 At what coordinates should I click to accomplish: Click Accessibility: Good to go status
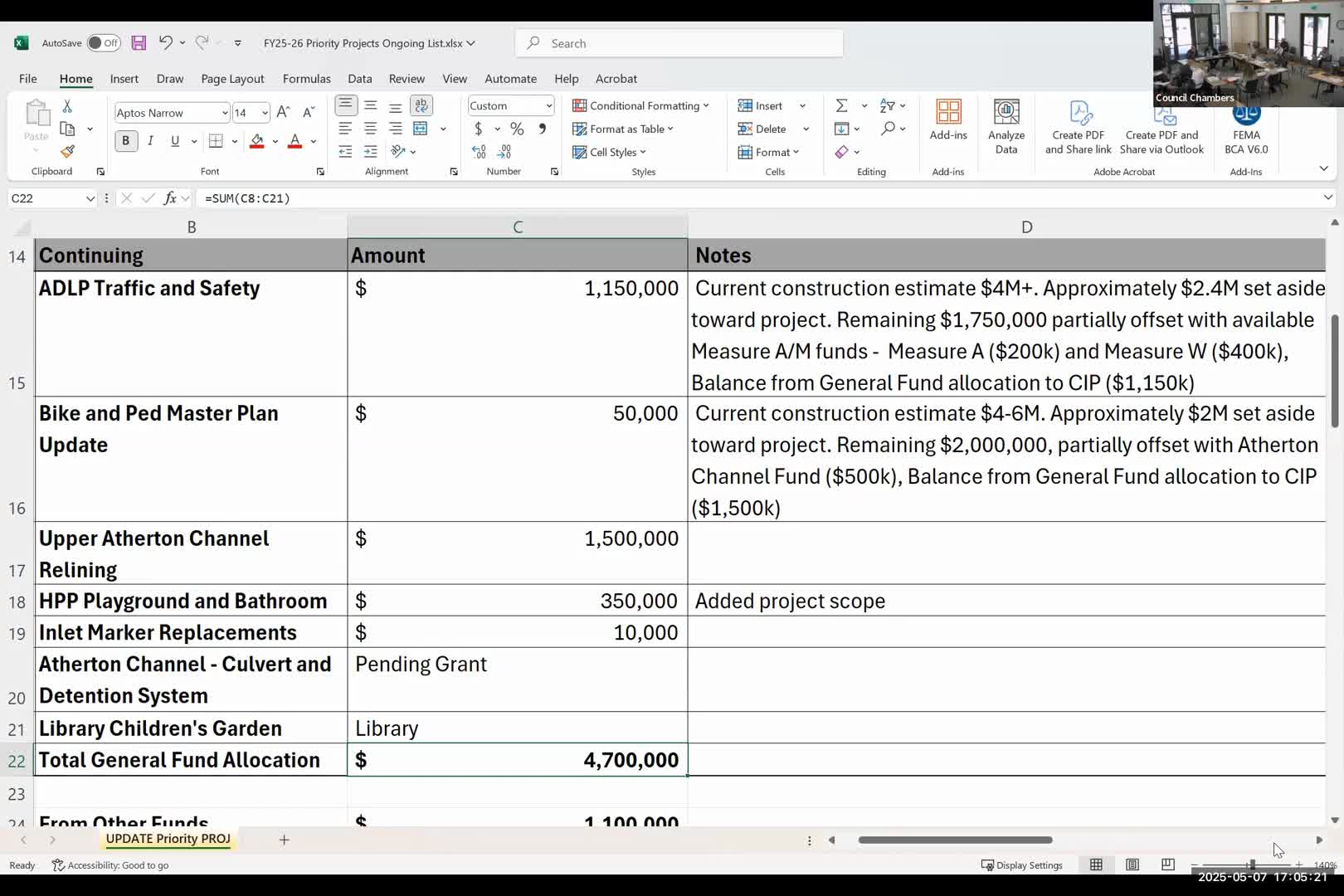click(x=110, y=865)
